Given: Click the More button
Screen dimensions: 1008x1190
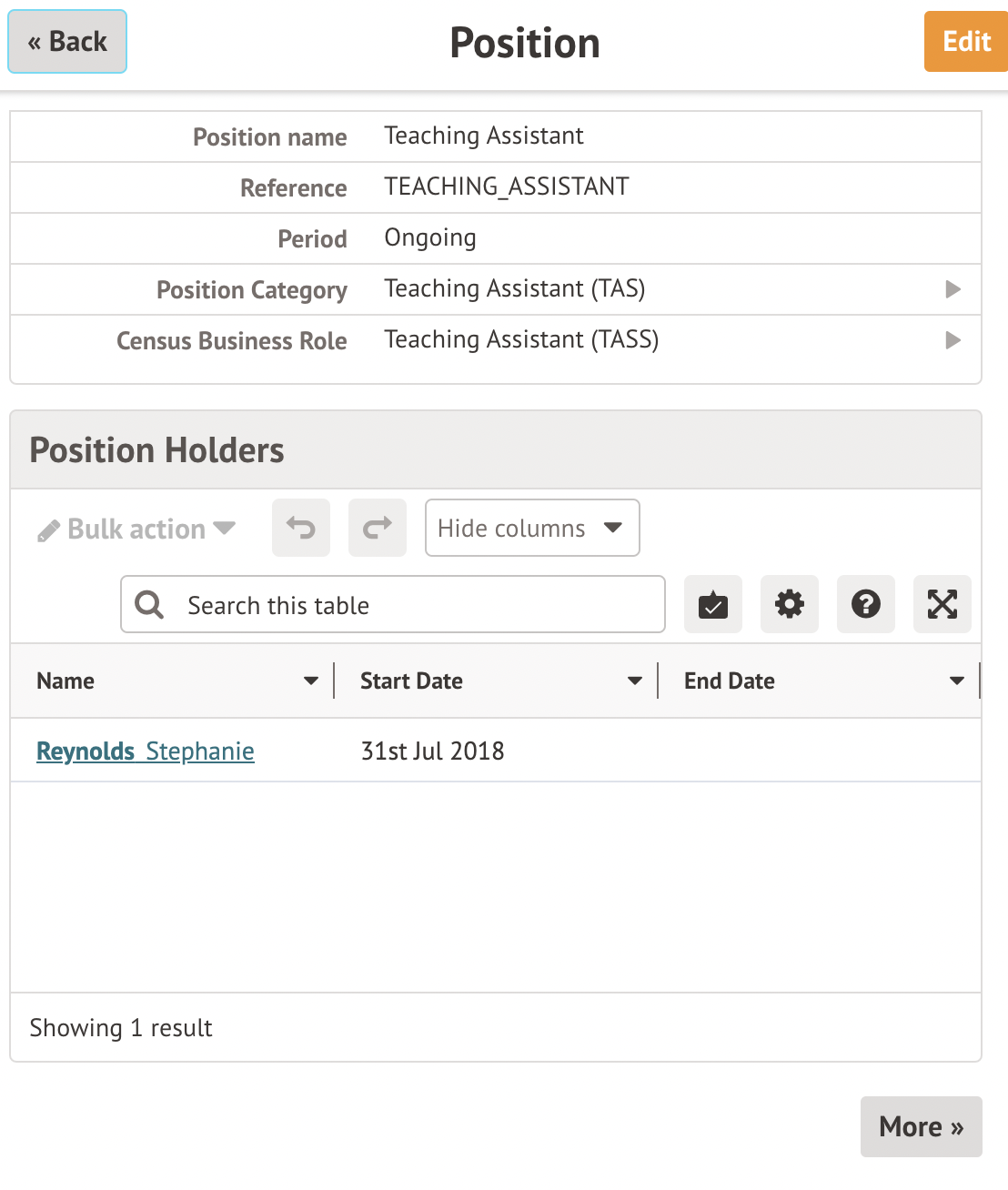Looking at the screenshot, I should pyautogui.click(x=921, y=1126).
